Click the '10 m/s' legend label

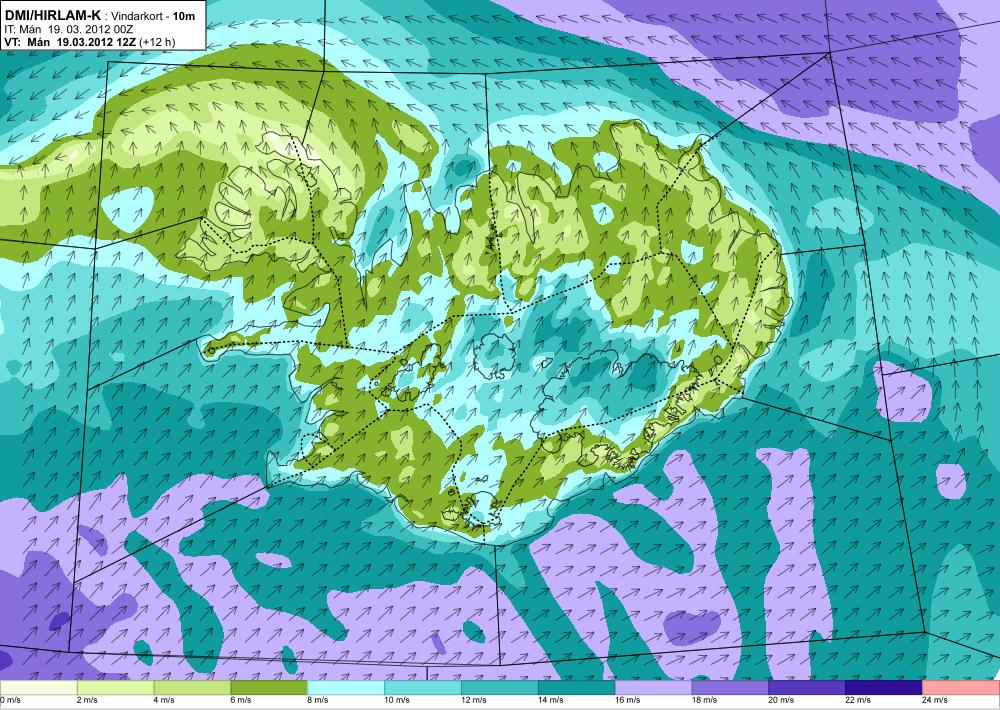coord(397,700)
